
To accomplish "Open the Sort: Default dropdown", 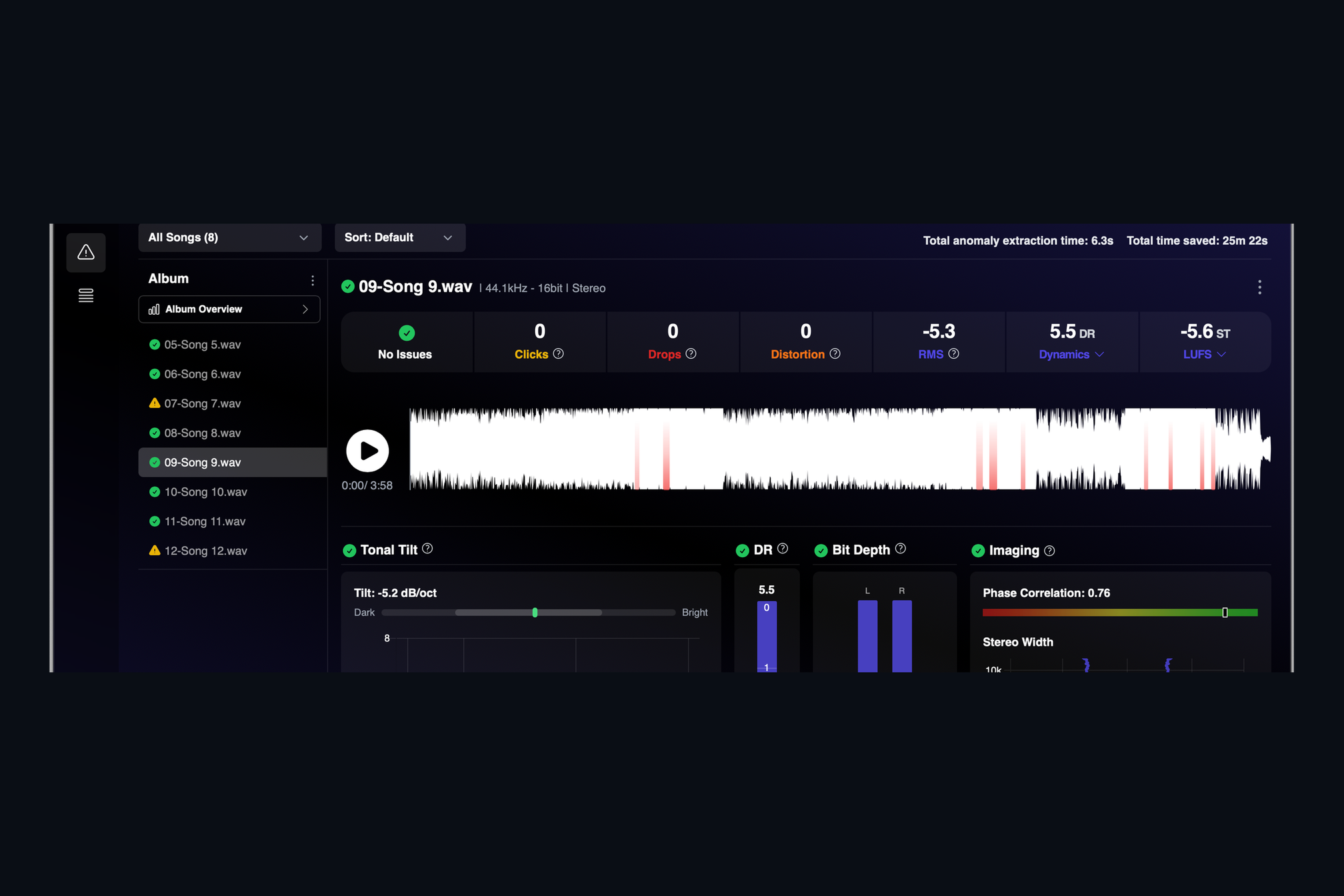I will (400, 238).
